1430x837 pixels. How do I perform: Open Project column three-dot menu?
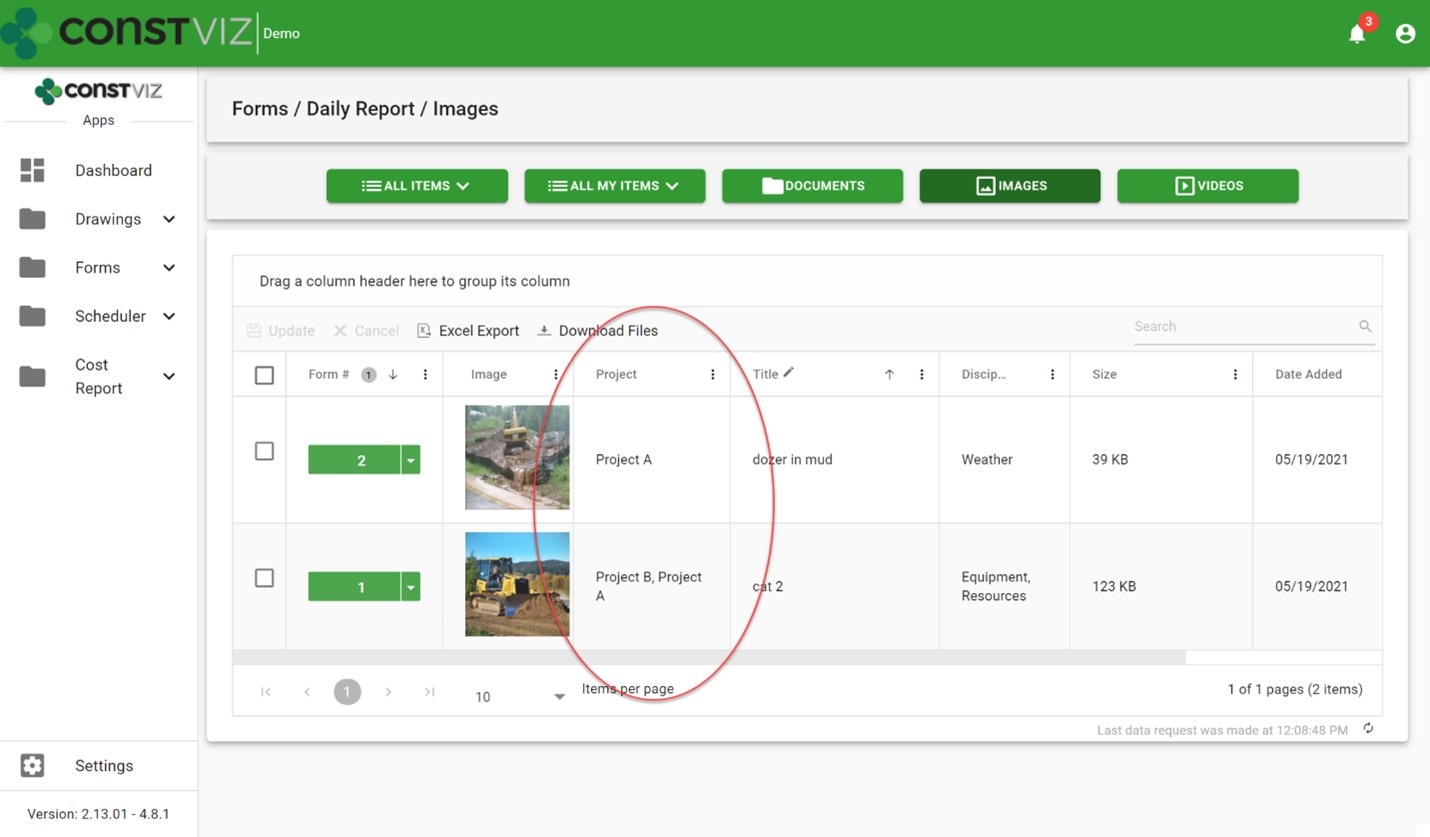click(713, 375)
